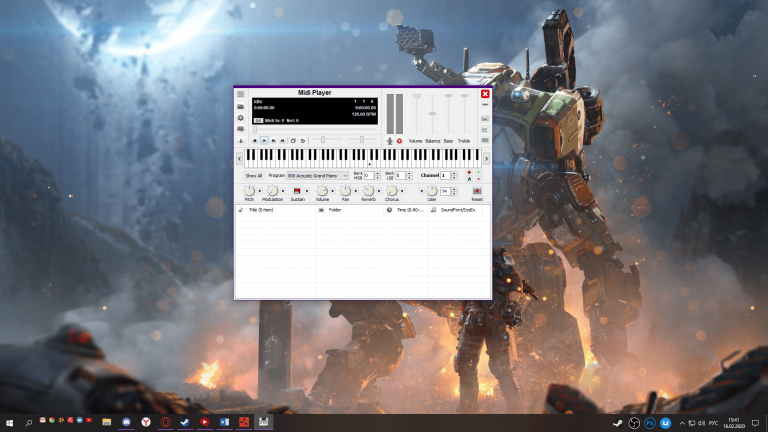Viewport: 768px width, 432px height.
Task: Open the hamburger menu in Midi Player
Action: click(x=240, y=94)
